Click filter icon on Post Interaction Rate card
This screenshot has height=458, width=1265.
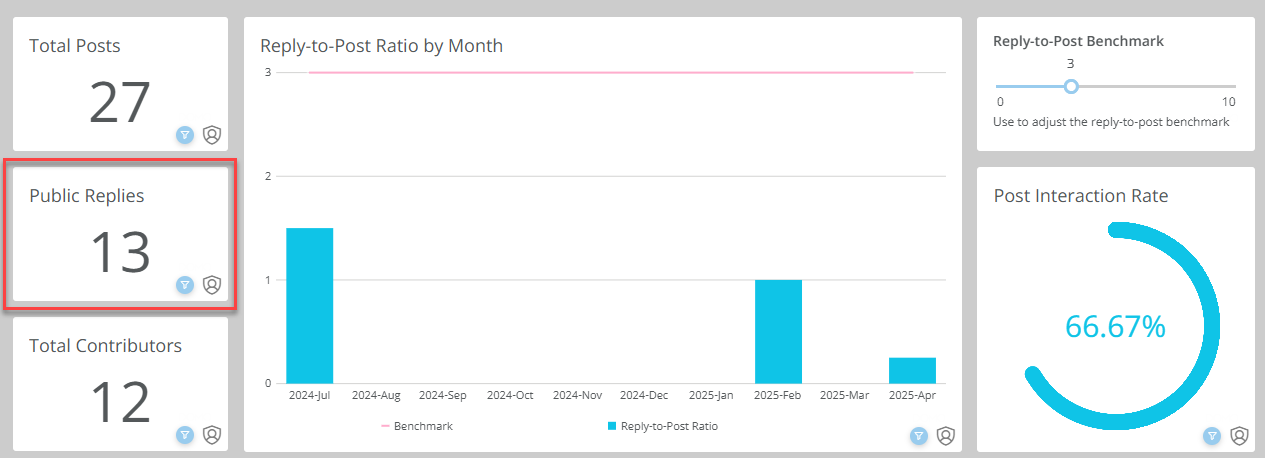pos(1213,436)
